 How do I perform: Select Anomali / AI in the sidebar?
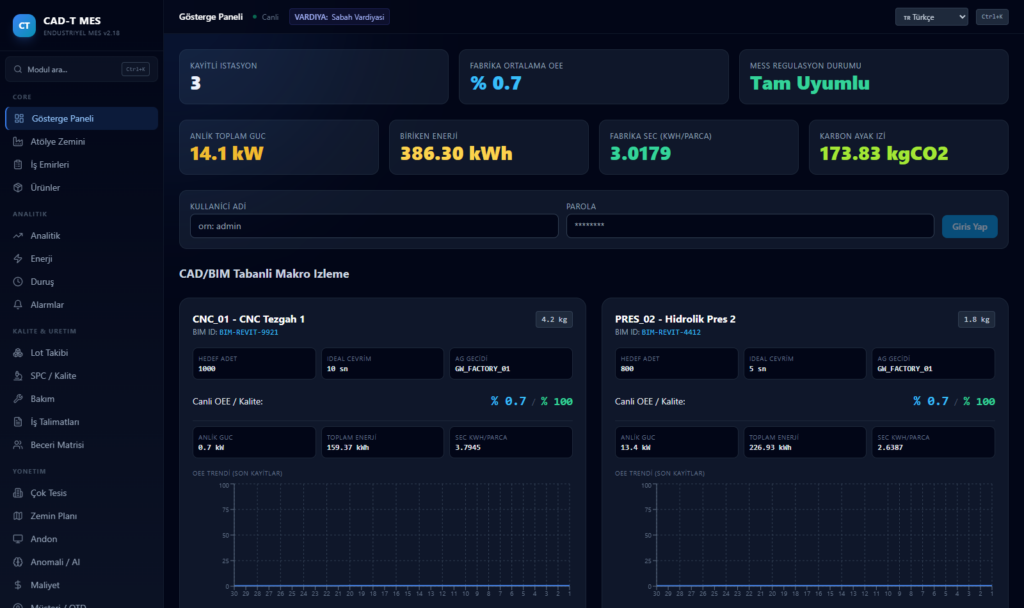82,562
